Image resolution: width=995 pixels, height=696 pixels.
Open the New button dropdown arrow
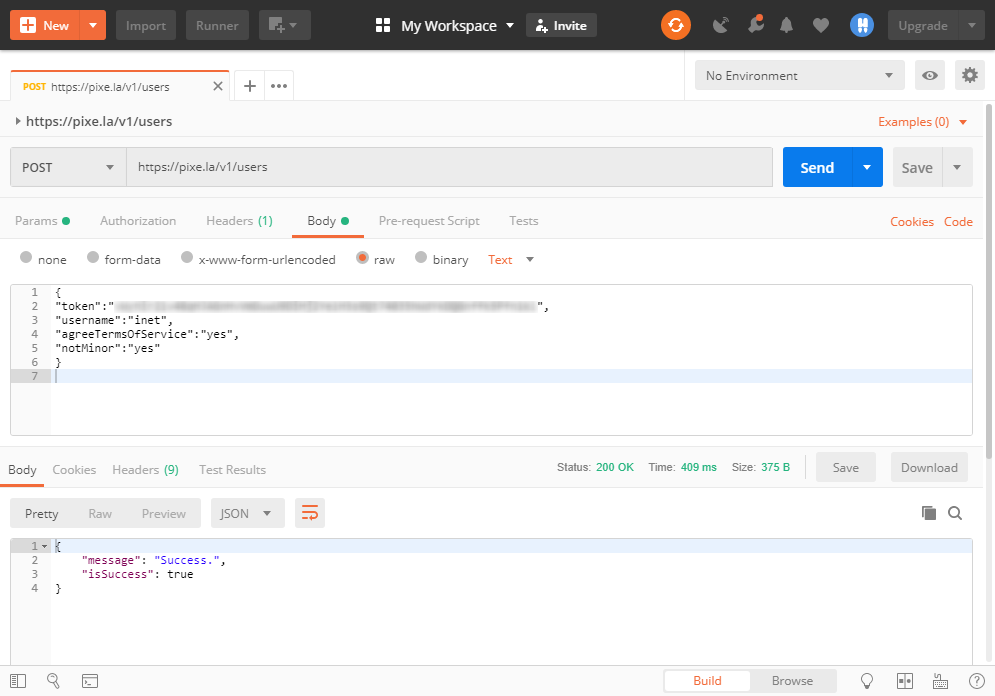point(93,25)
